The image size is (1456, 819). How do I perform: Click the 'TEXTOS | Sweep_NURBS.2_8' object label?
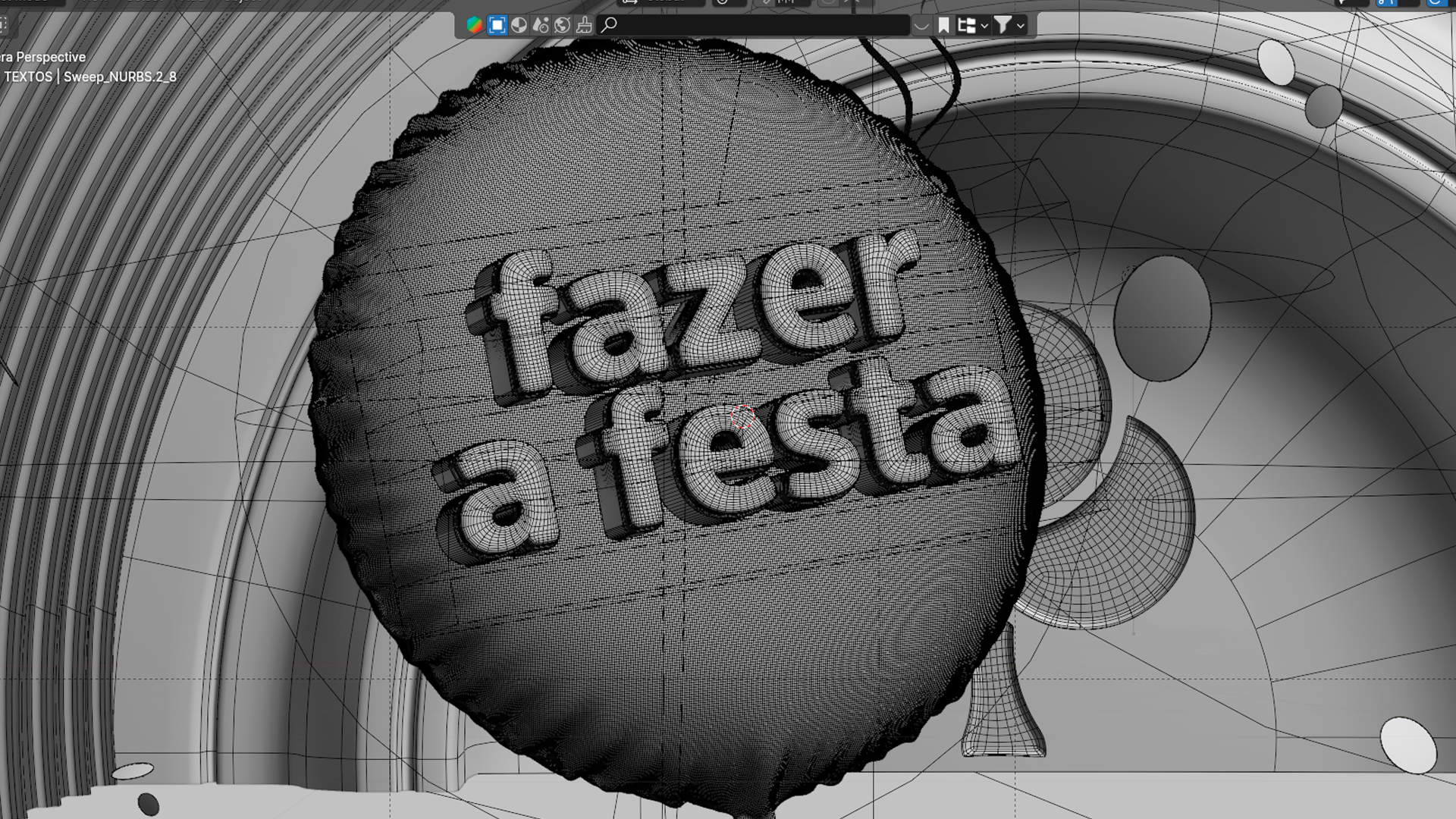[x=90, y=77]
